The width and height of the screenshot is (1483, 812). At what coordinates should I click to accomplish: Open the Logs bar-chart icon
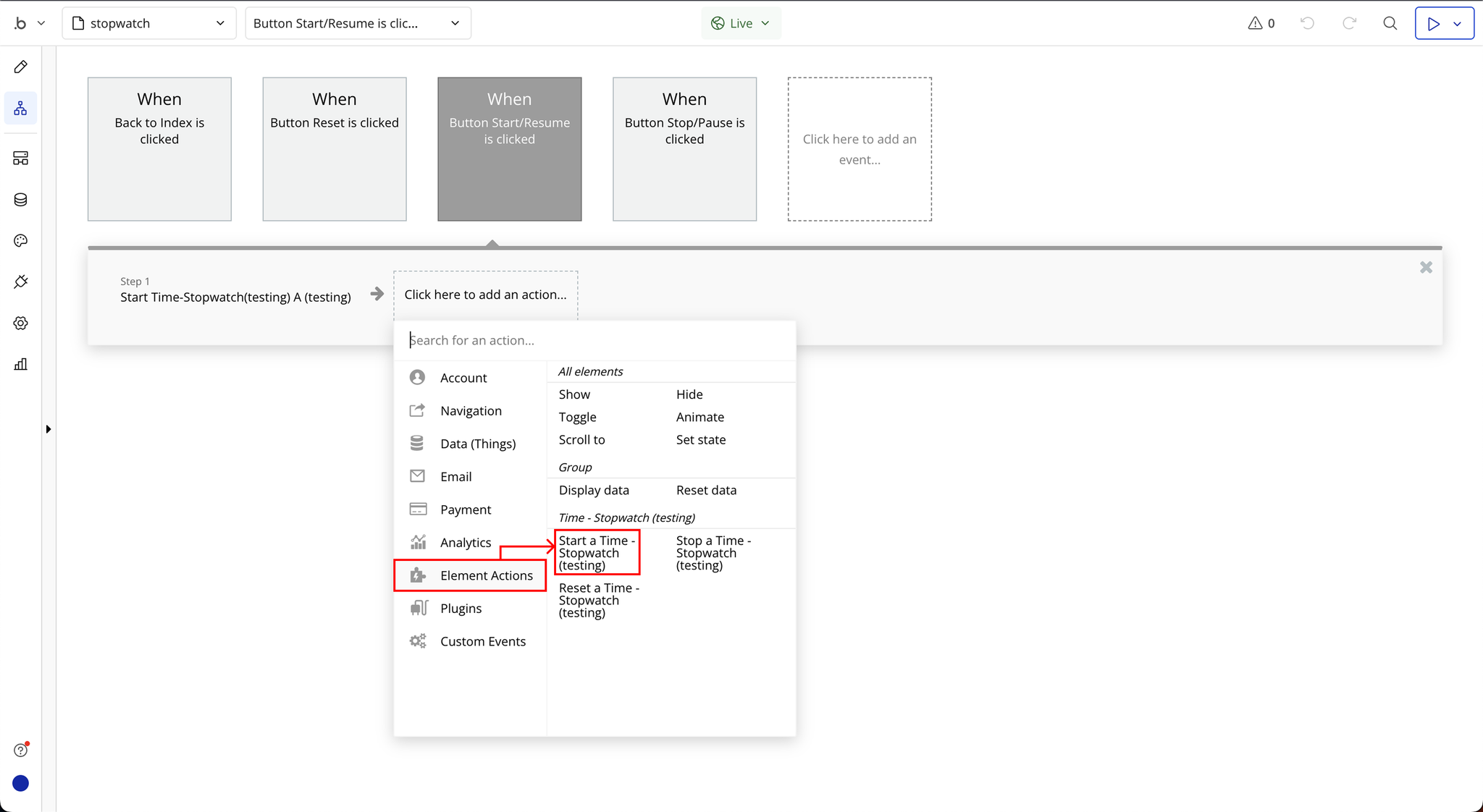20,364
